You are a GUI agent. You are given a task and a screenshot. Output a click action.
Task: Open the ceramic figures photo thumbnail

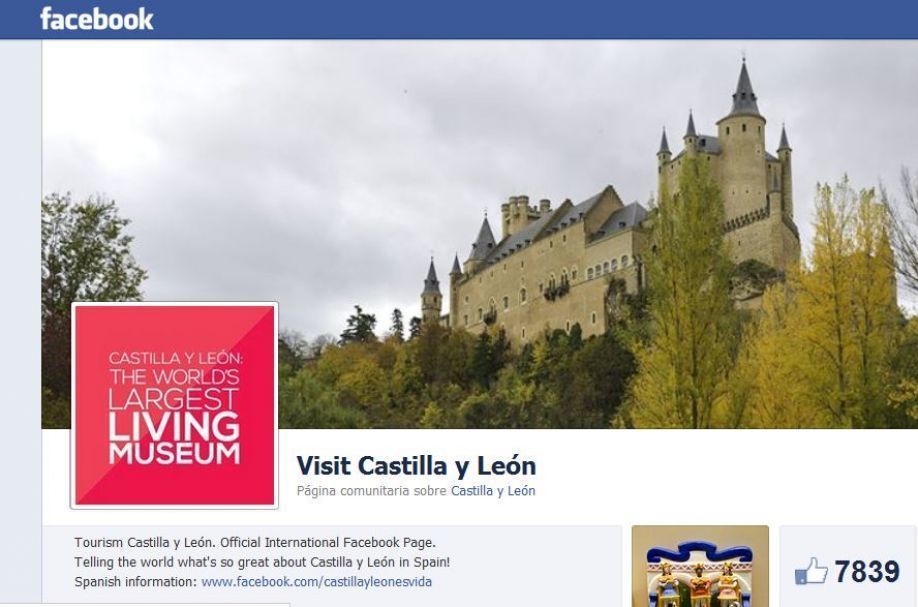700,566
